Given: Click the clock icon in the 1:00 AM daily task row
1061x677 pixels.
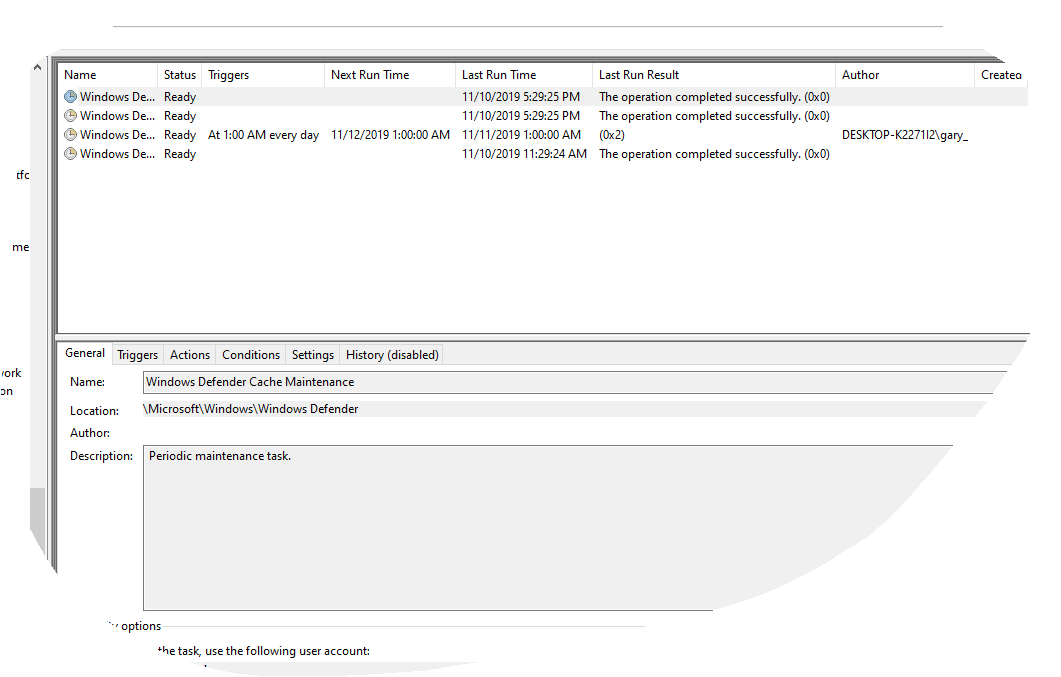Looking at the screenshot, I should pos(70,135).
